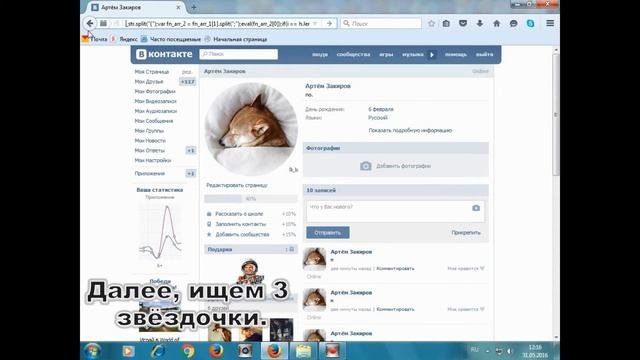Open Мои Видеозаписи in the sidebar
The image size is (640, 360).
point(156,101)
